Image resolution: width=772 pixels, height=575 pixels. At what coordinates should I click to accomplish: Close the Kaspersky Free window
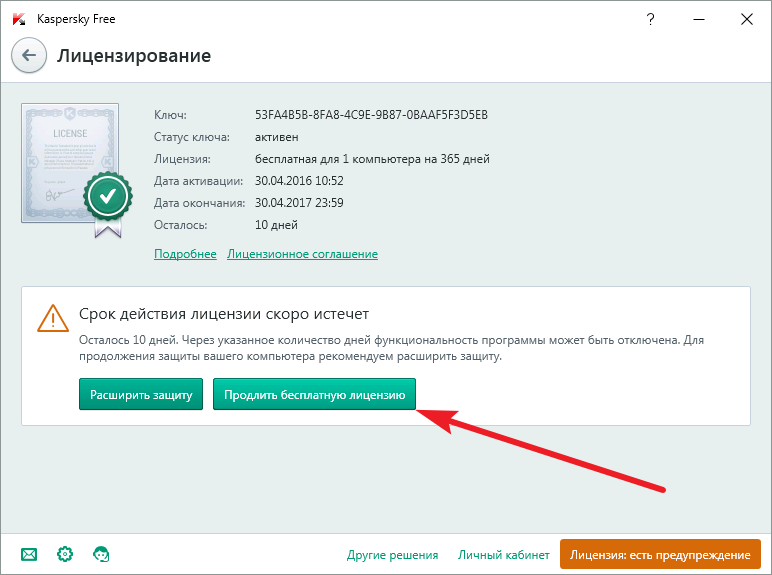747,19
